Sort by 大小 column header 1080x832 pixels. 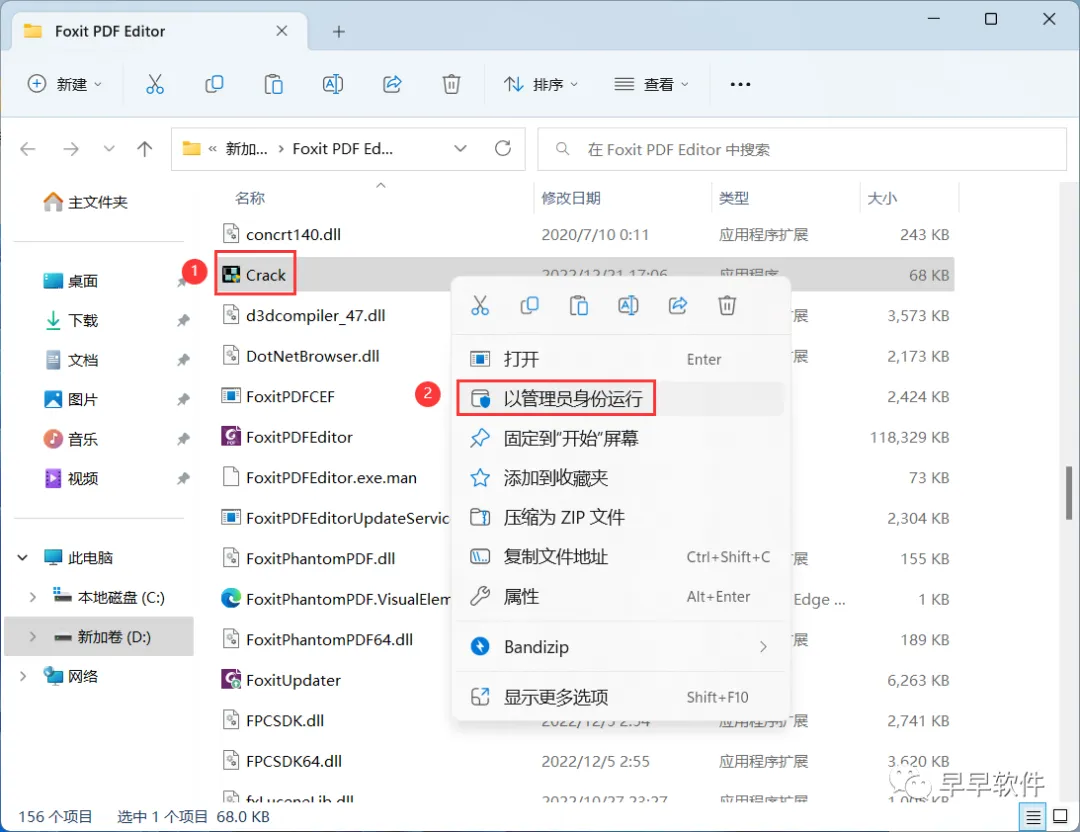click(x=882, y=198)
